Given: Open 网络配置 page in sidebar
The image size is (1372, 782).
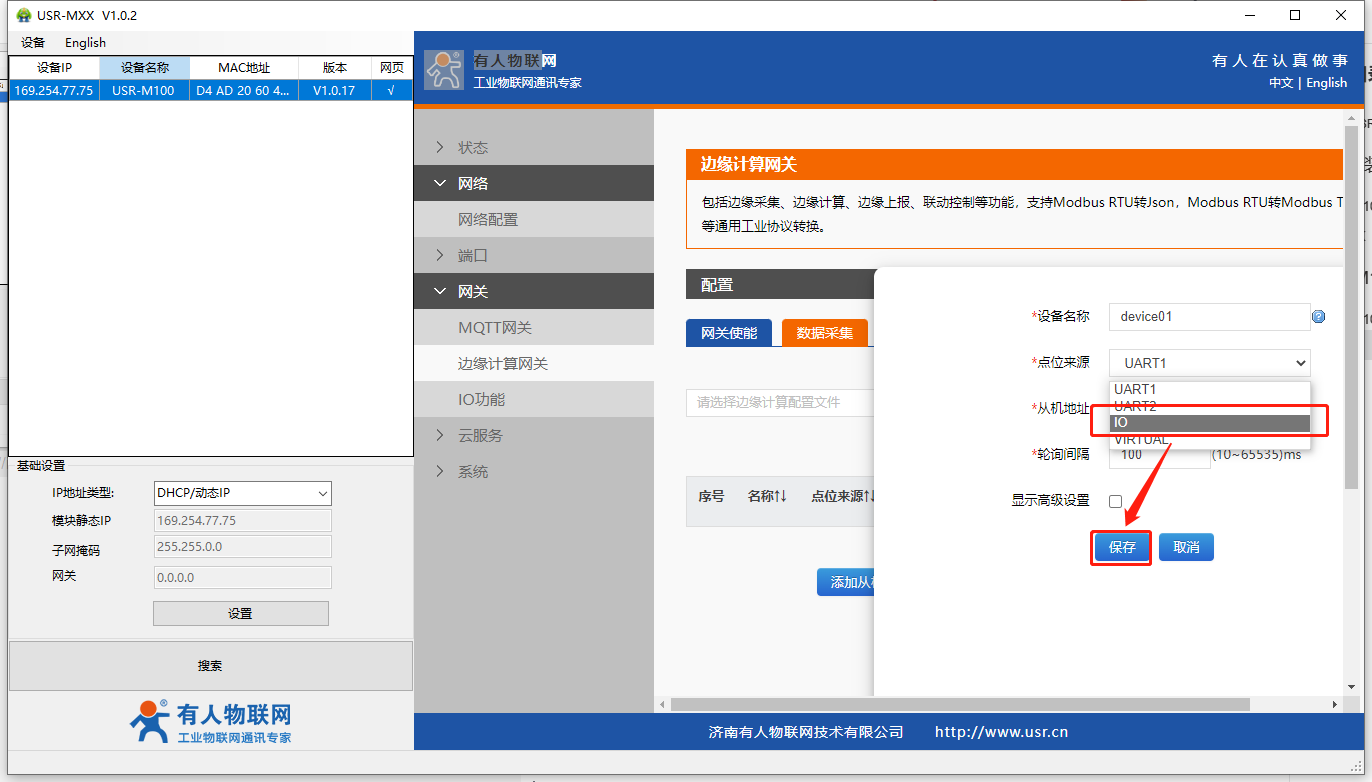Looking at the screenshot, I should (534, 219).
